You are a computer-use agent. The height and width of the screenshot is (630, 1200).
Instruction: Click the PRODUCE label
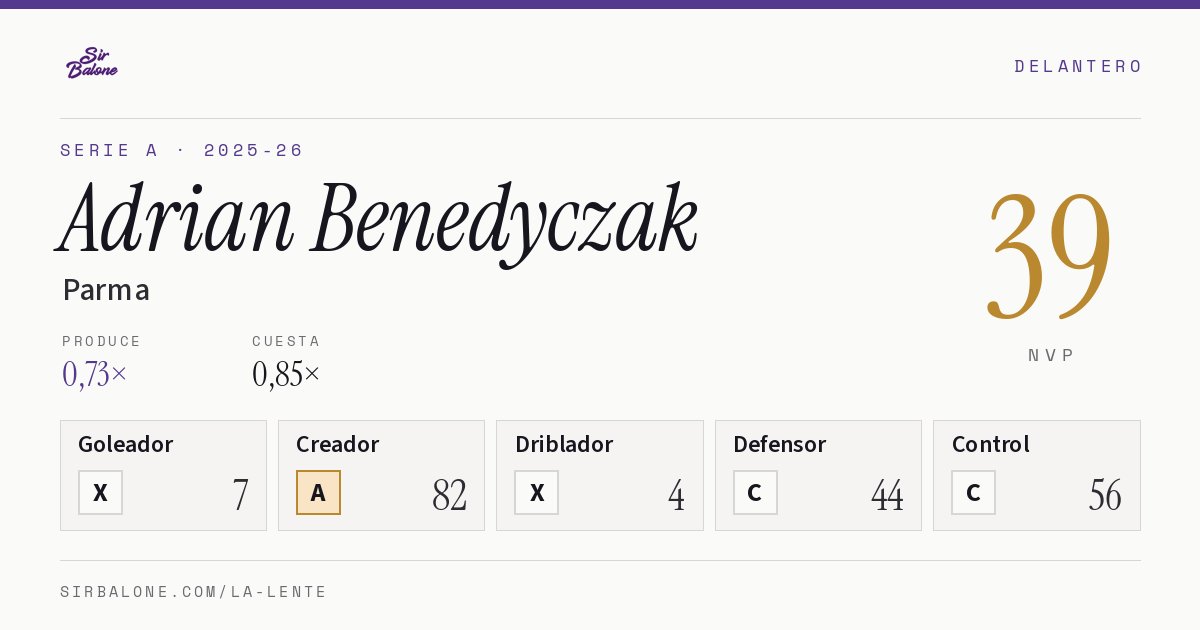102,341
